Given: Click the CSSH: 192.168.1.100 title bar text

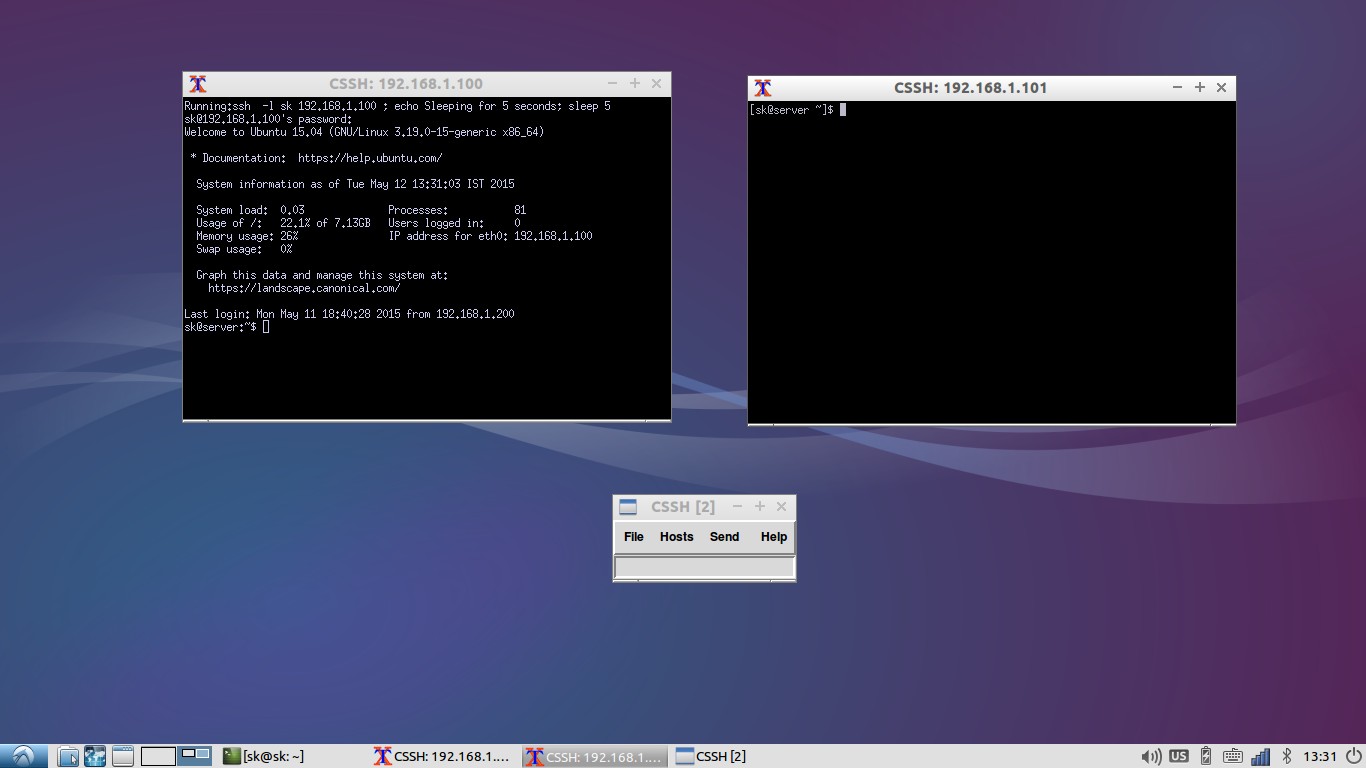Looking at the screenshot, I should click(x=406, y=84).
